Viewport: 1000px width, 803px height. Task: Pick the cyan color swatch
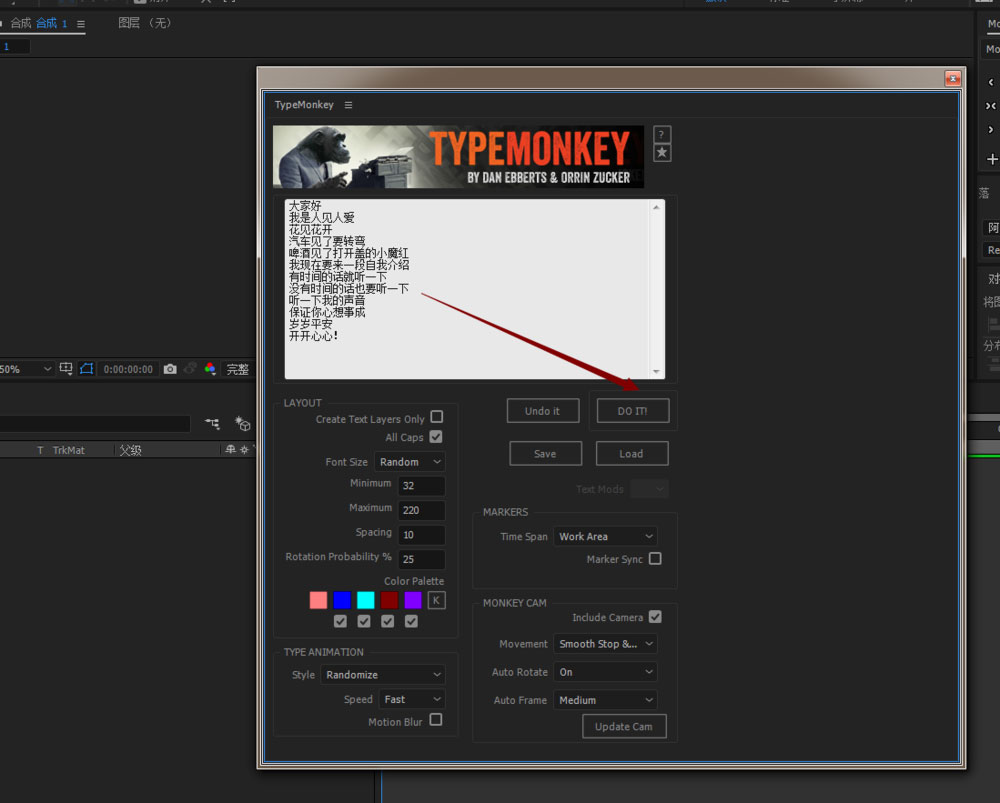tap(366, 600)
